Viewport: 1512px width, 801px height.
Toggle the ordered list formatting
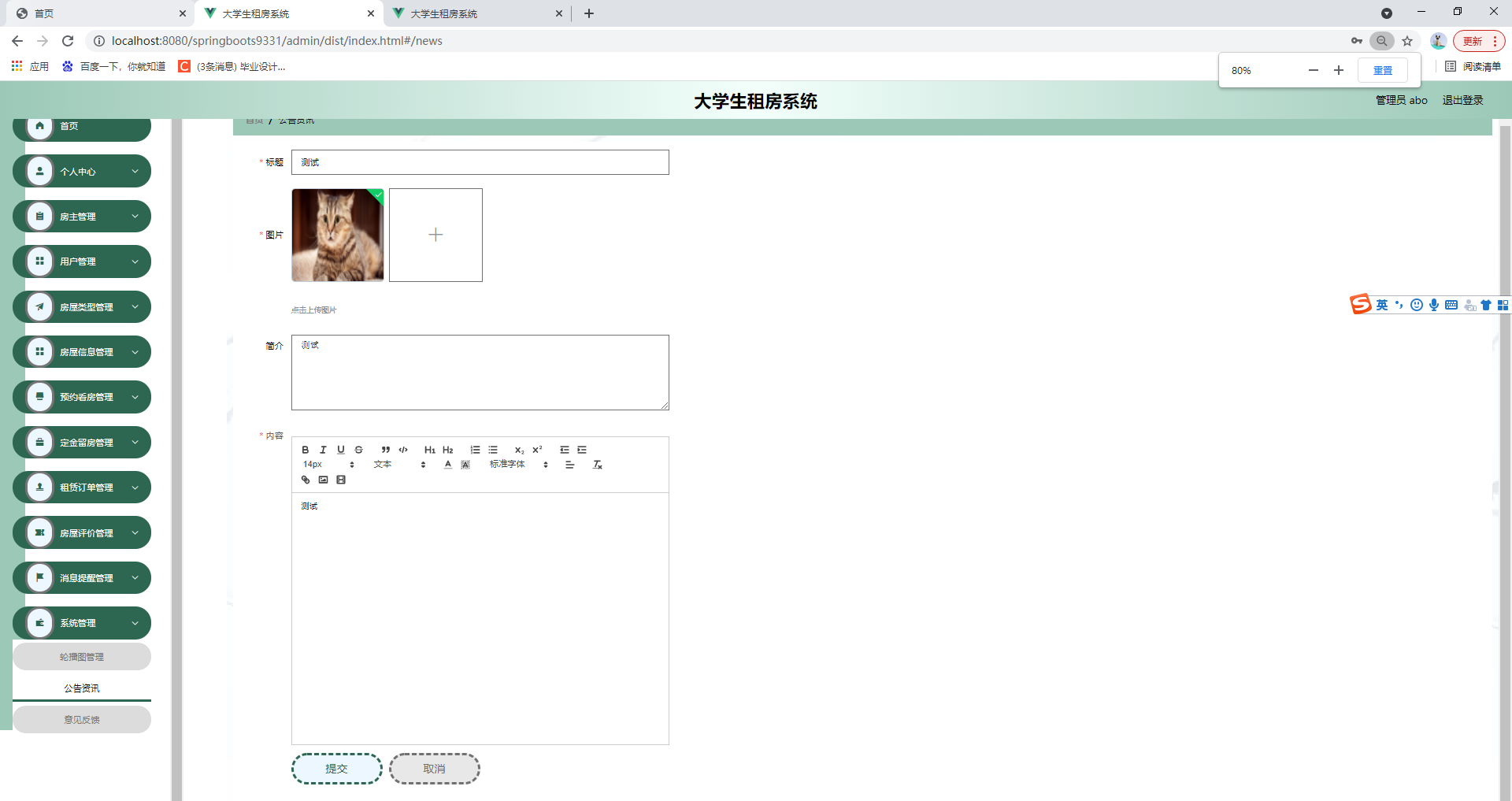[x=475, y=450]
